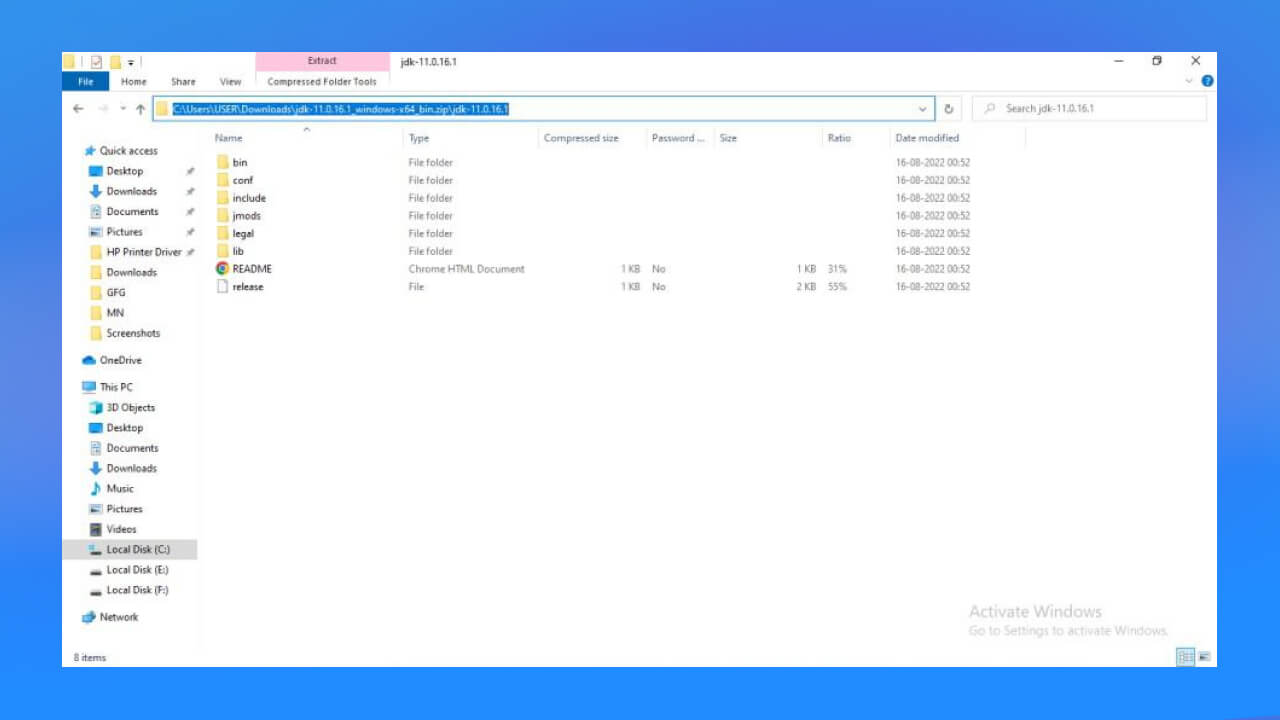
Task: Open the GFG folder in sidebar
Action: [x=116, y=293]
